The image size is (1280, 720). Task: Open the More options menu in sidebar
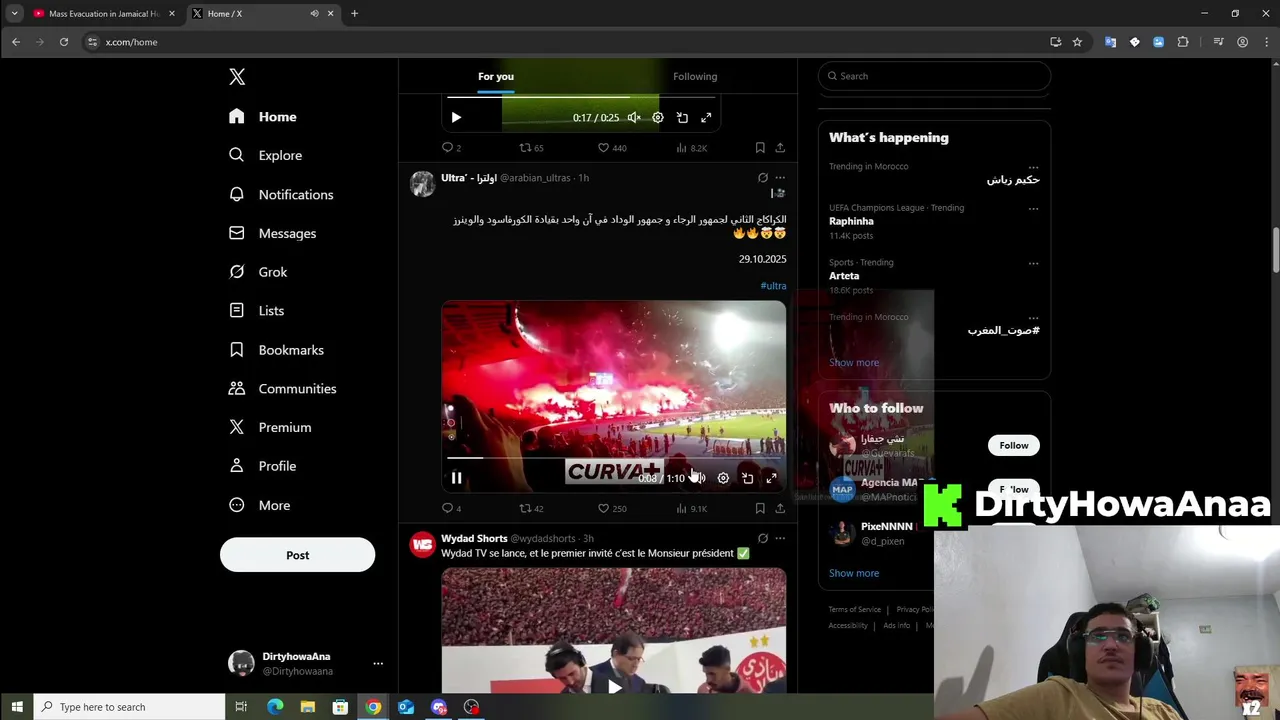pyautogui.click(x=259, y=505)
